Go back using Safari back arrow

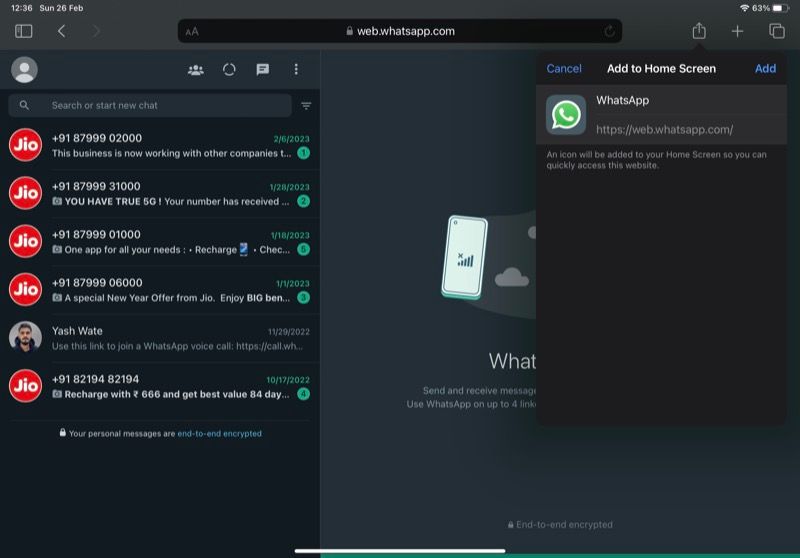coord(62,31)
